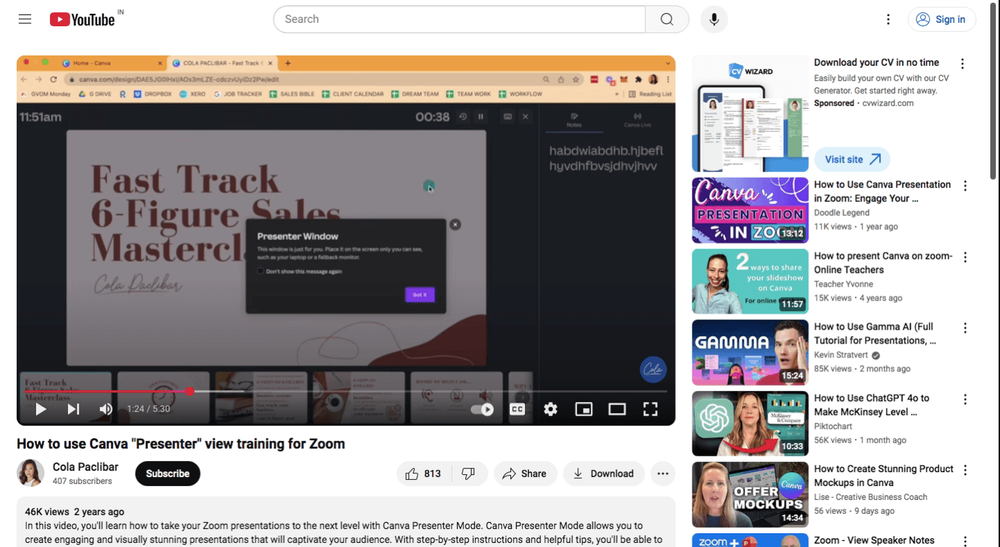Switch to miniplayer mode
This screenshot has width=1000, height=547.
[584, 409]
